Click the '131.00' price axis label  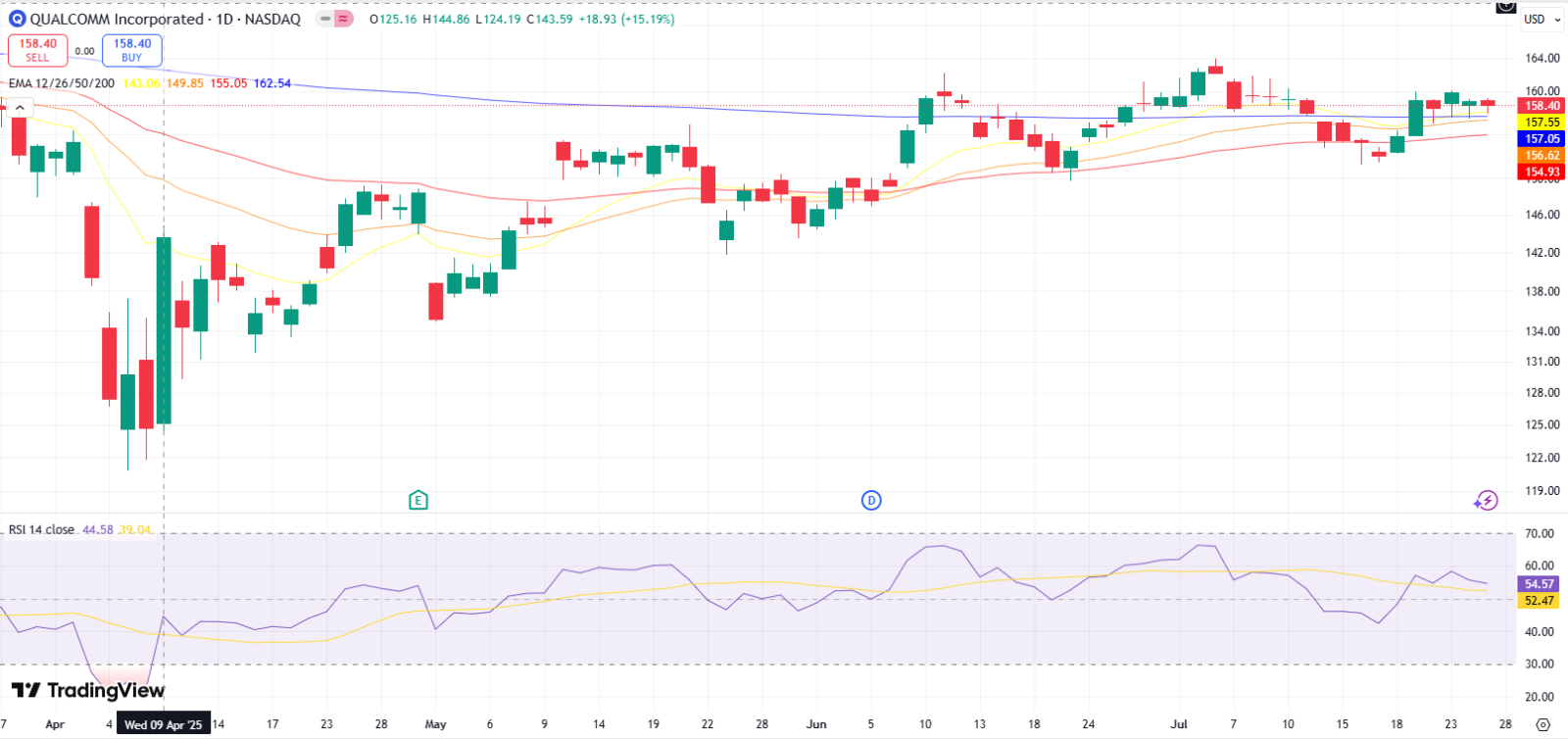(x=1543, y=362)
